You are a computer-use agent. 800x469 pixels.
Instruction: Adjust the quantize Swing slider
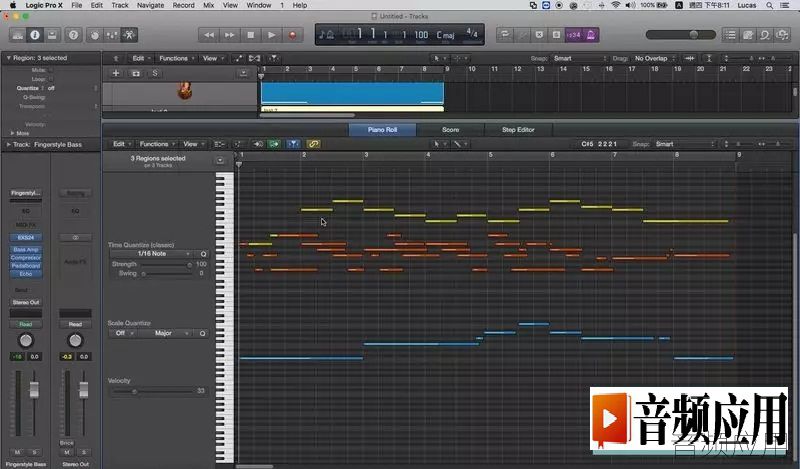point(166,274)
